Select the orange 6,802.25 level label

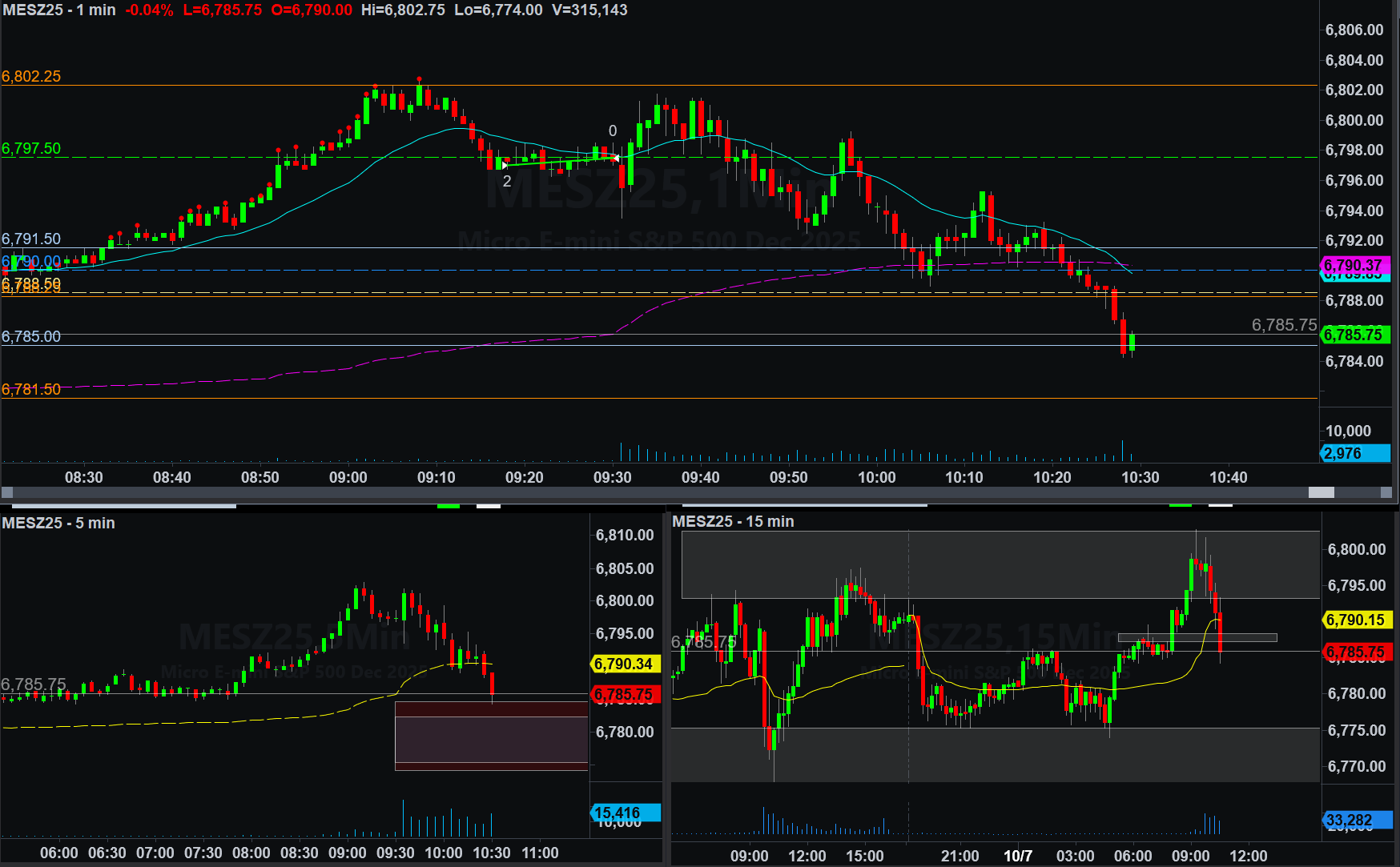pyautogui.click(x=31, y=76)
